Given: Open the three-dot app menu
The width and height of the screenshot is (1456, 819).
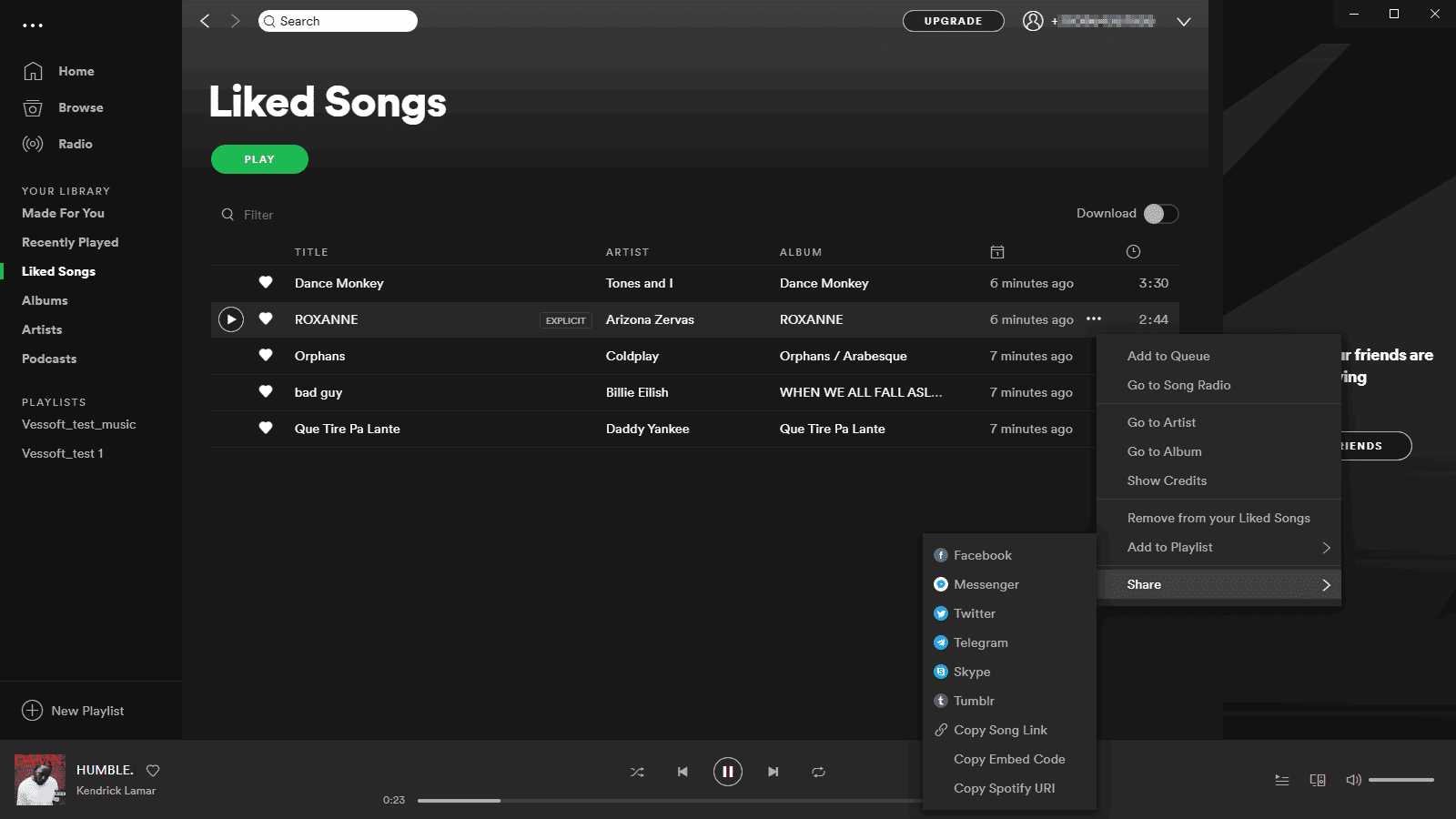Looking at the screenshot, I should coord(33,25).
